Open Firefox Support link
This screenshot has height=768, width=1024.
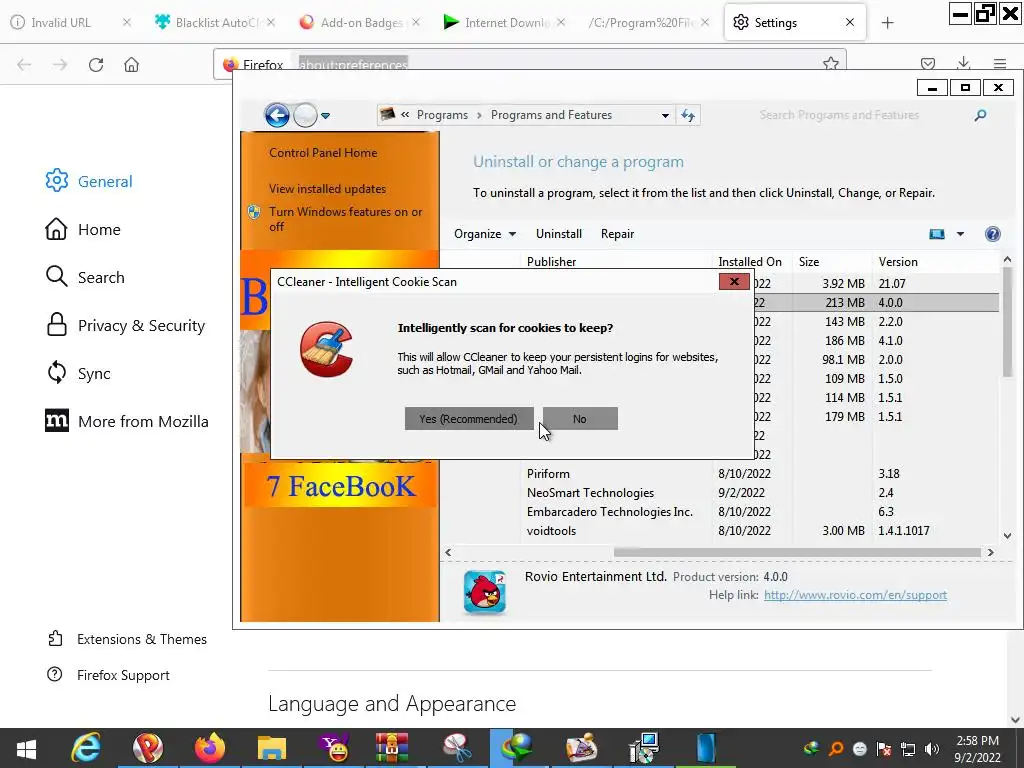108,675
